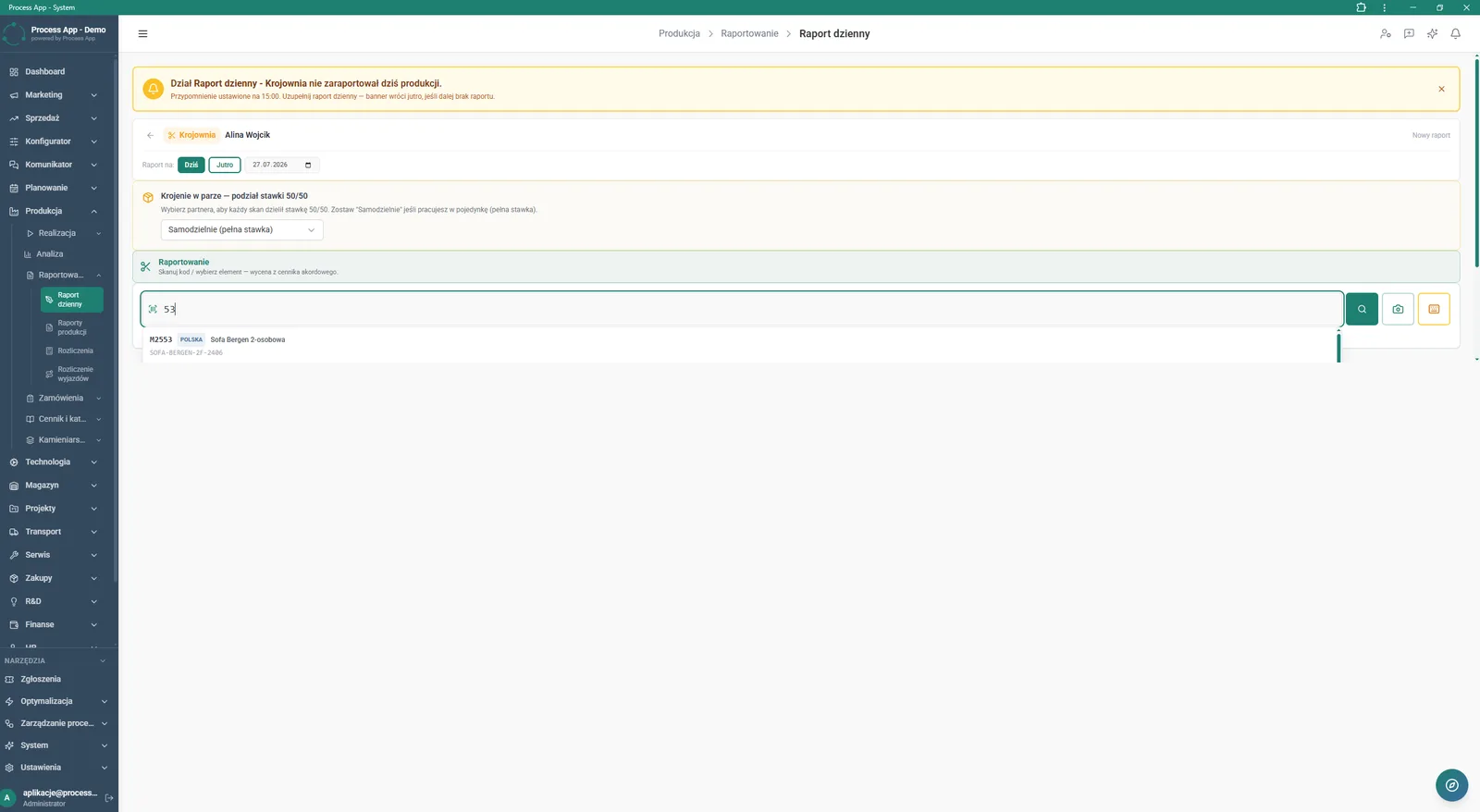Collapse the Produkcja menu chevron
The height and width of the screenshot is (812, 1480).
click(94, 211)
